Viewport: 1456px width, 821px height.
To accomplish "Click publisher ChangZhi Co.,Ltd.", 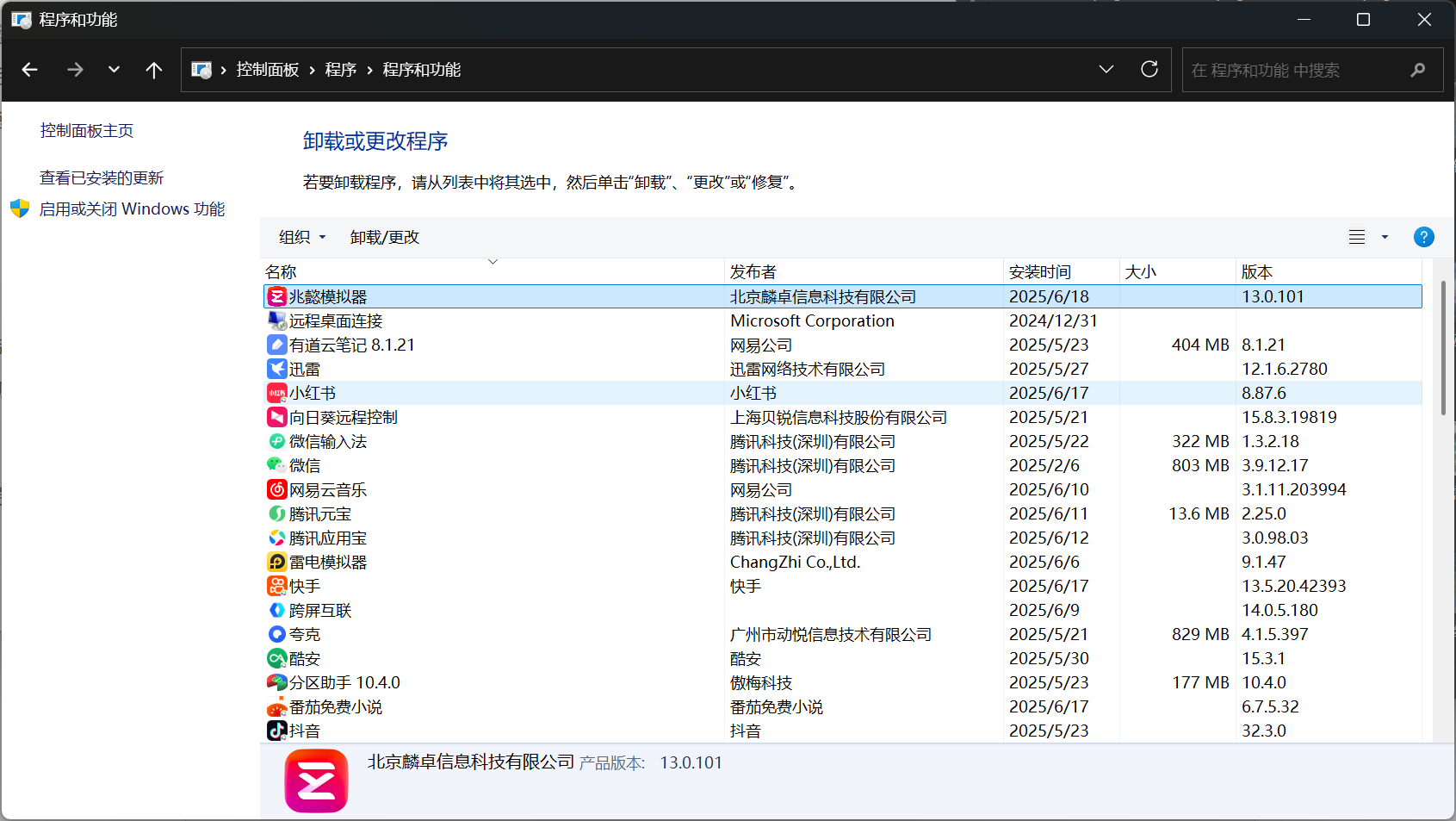I will tap(795, 562).
